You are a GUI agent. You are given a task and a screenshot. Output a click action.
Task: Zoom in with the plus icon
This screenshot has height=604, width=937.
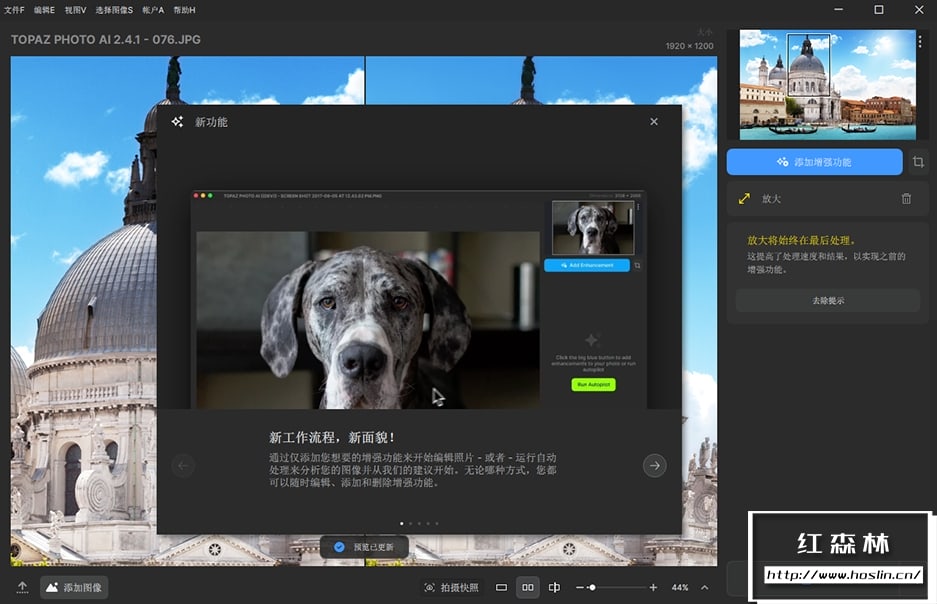pos(653,587)
